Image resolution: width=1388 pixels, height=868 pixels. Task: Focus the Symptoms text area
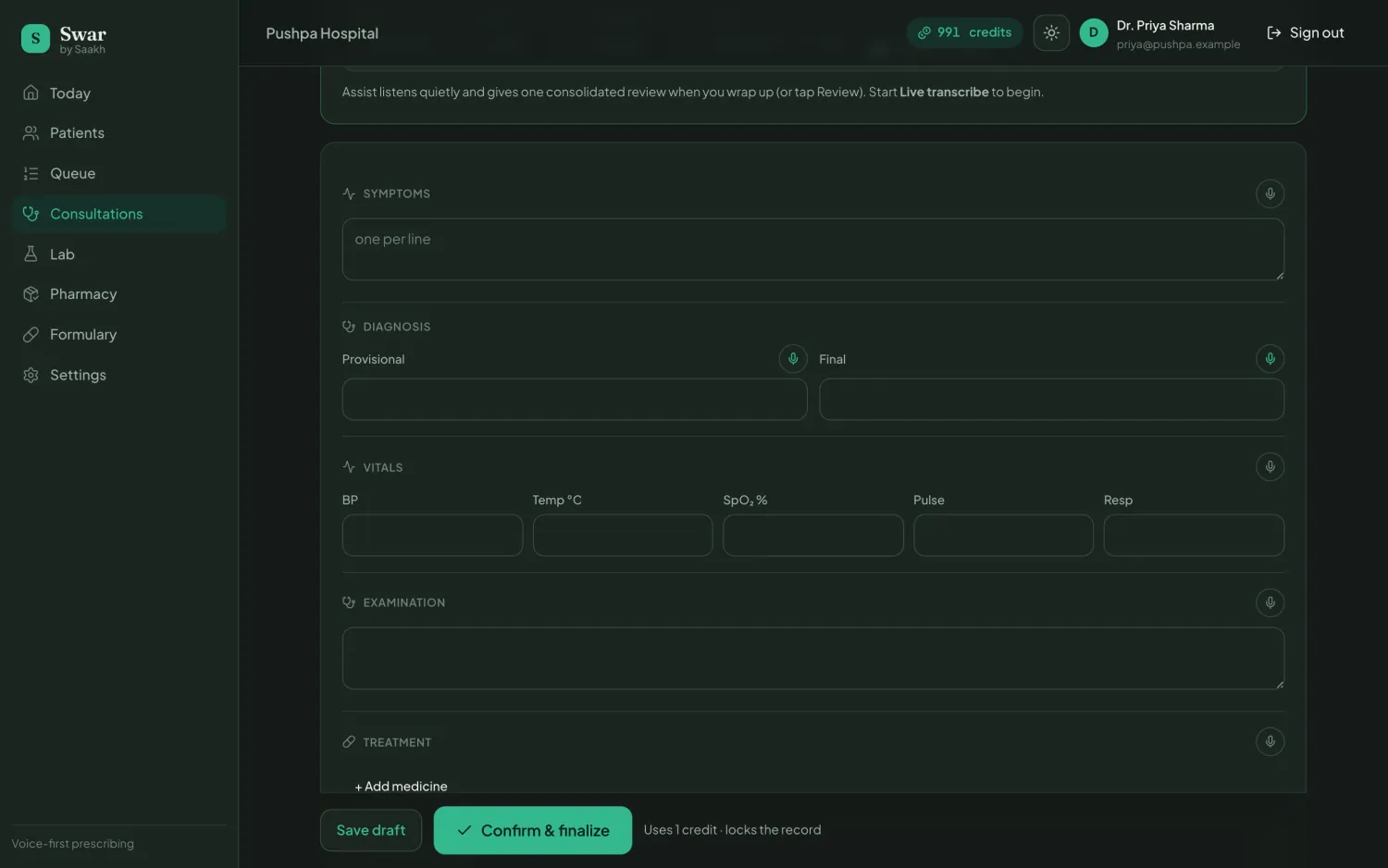coord(812,249)
